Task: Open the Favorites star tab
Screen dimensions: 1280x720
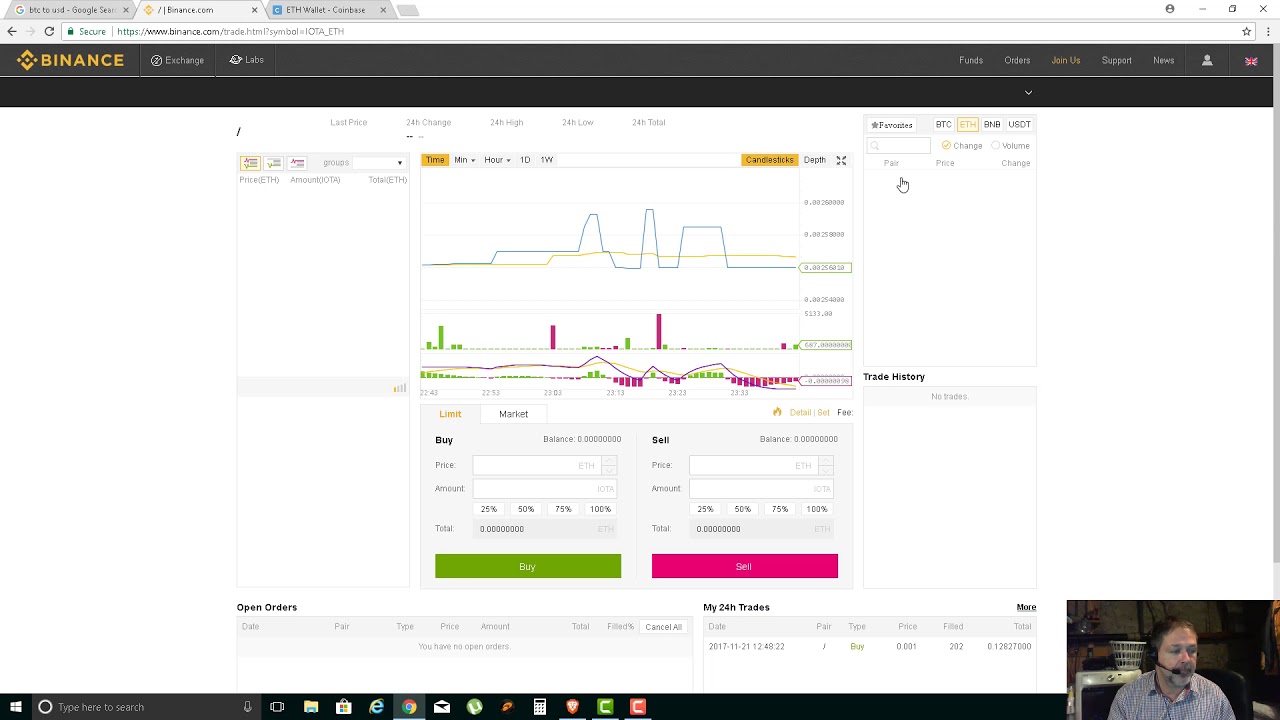Action: (x=892, y=125)
